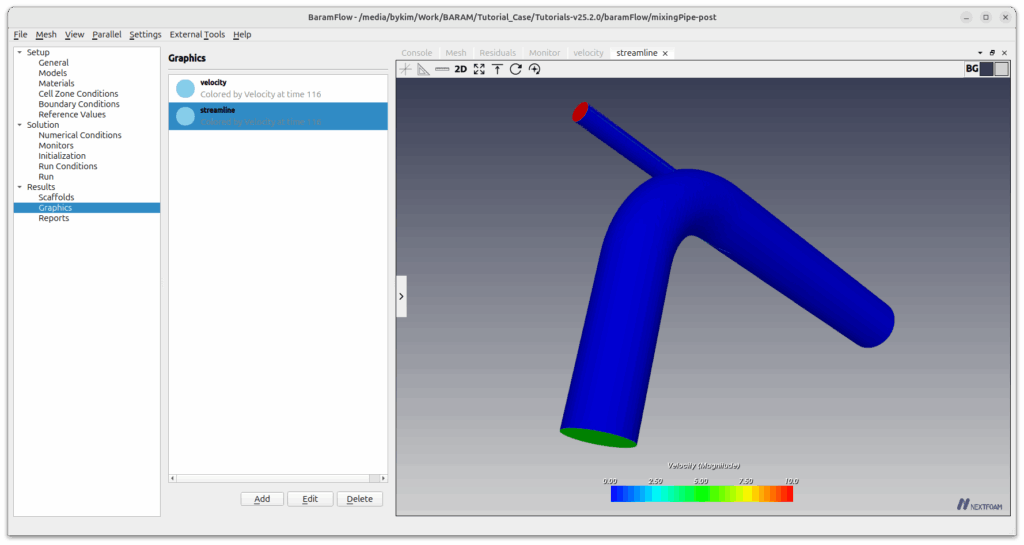Minimize the BaramFlow window
Screen dimensions: 1024x545
(967, 18)
